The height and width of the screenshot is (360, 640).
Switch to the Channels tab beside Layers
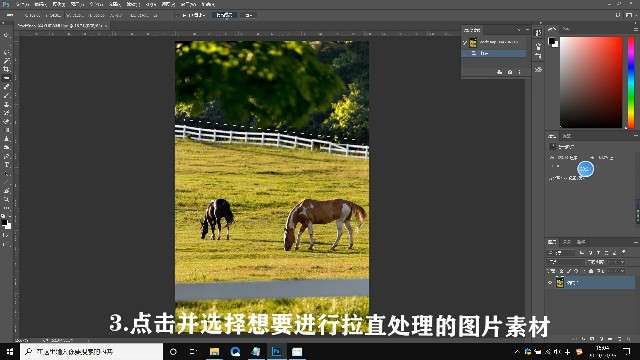[x=567, y=242]
